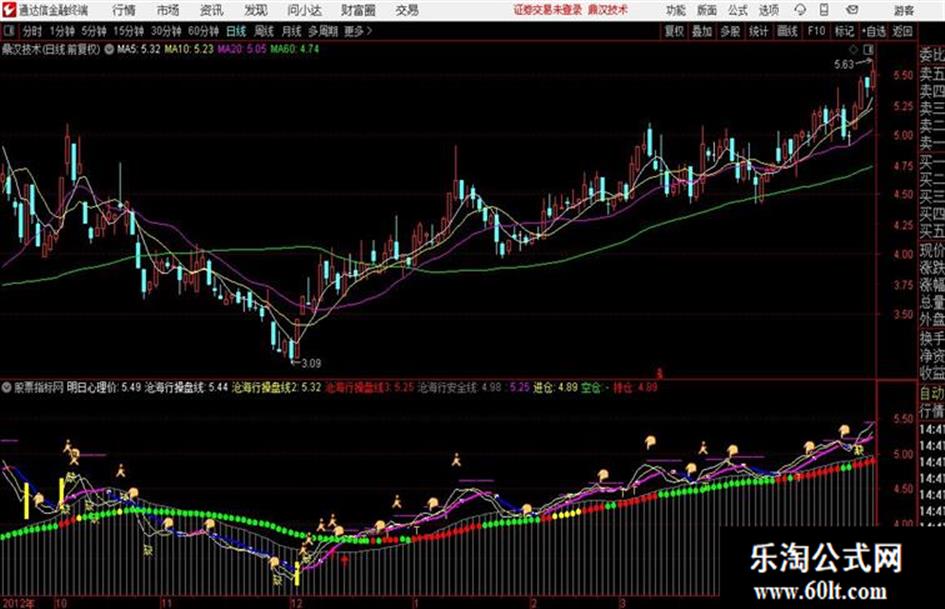Click the MA10: 5.23 label
This screenshot has width=945, height=609.
(x=189, y=49)
